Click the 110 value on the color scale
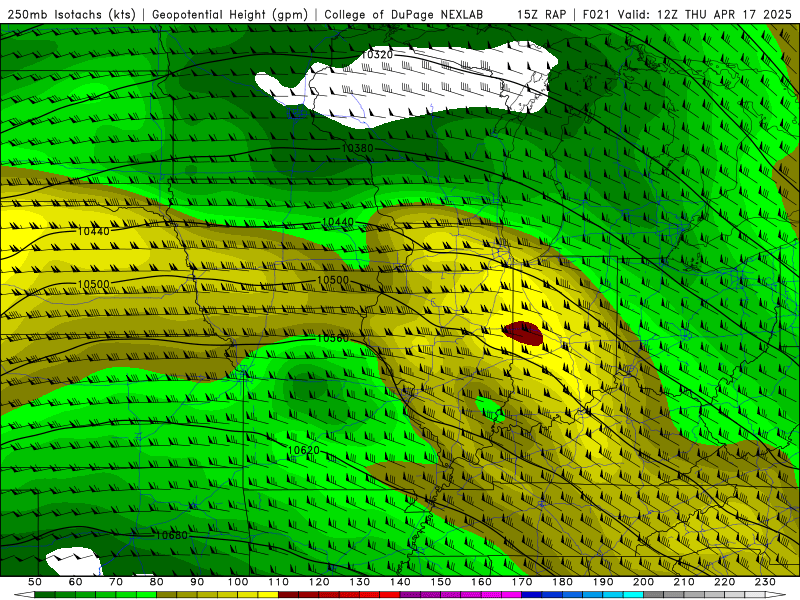 pos(278,582)
